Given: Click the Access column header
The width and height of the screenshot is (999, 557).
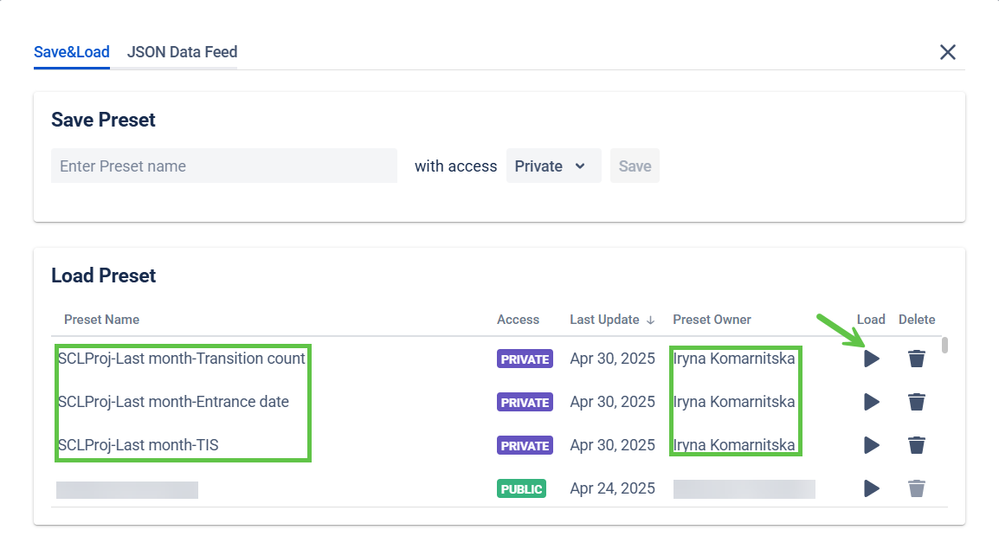Looking at the screenshot, I should click(x=518, y=320).
